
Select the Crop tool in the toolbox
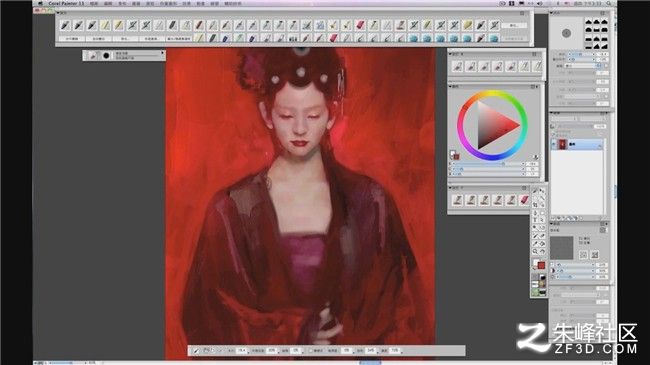pos(535,205)
